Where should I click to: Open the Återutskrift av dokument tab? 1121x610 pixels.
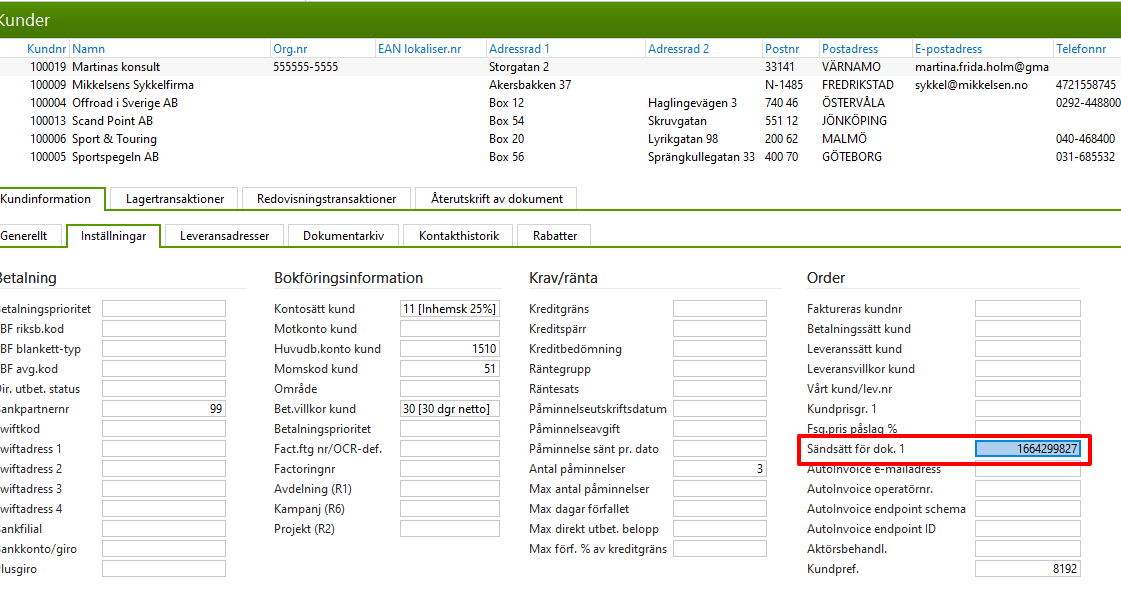coord(496,199)
